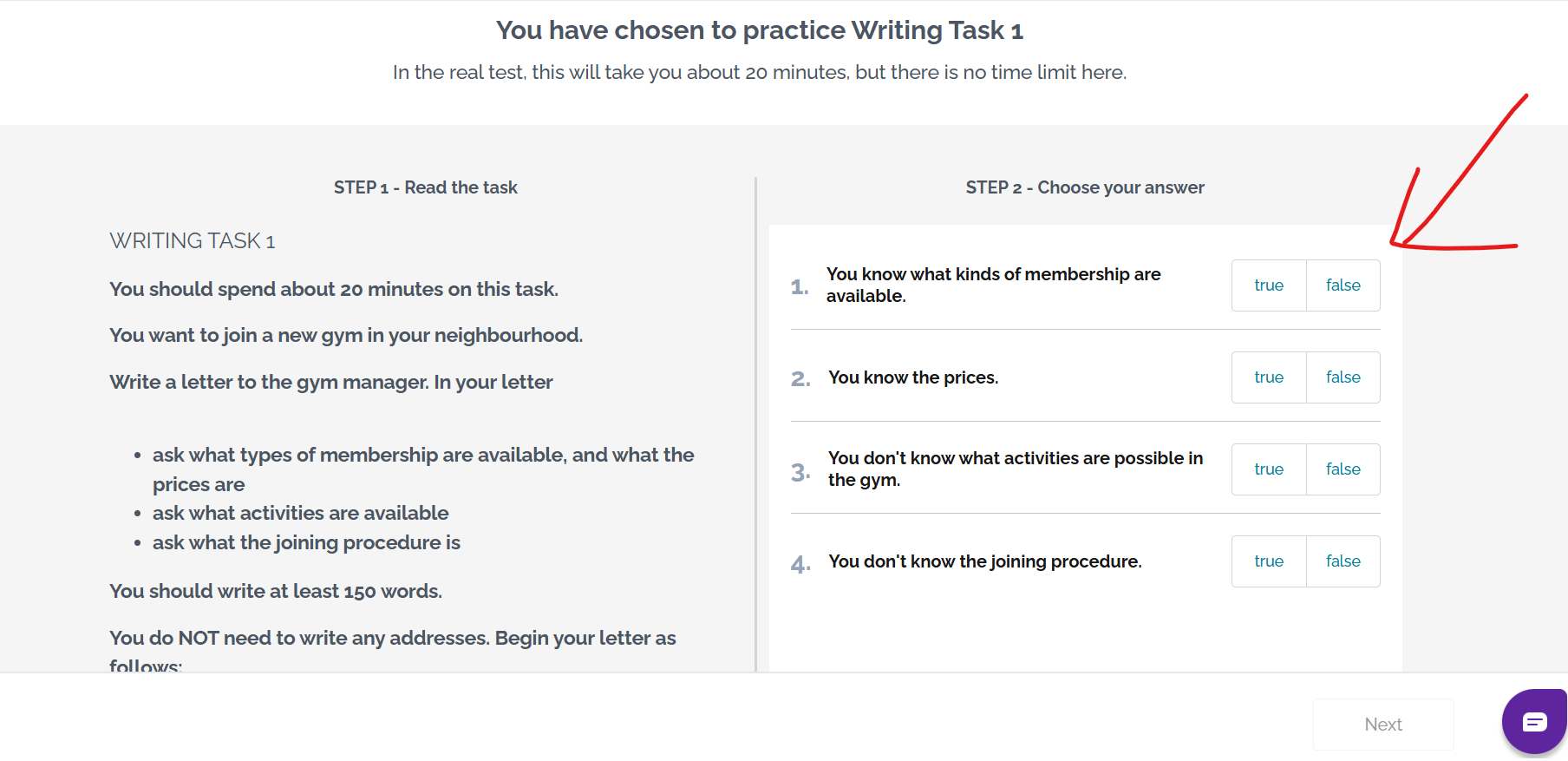Choose true for the gym activities statement
Screen dimensions: 1568x761
pos(1269,469)
